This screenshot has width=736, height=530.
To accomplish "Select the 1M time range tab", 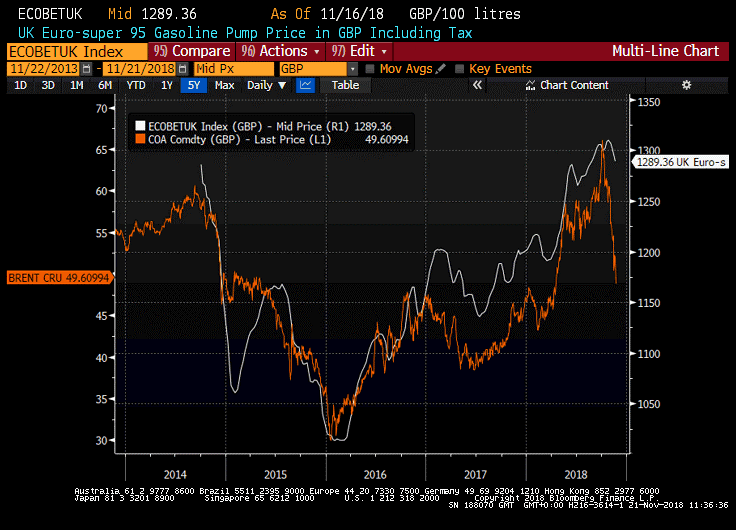I will coord(77,85).
